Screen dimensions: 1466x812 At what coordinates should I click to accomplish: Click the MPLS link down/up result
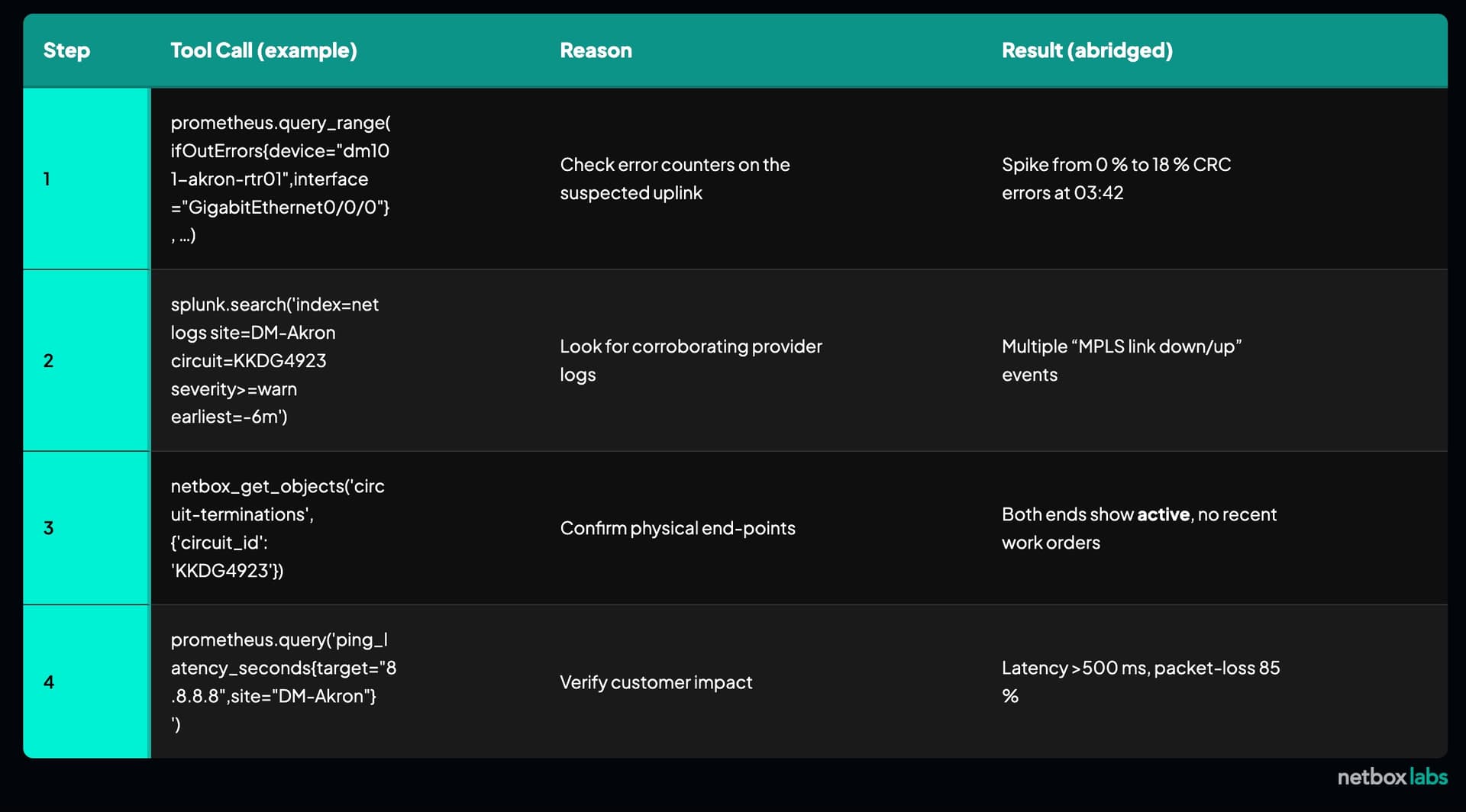tap(1121, 360)
